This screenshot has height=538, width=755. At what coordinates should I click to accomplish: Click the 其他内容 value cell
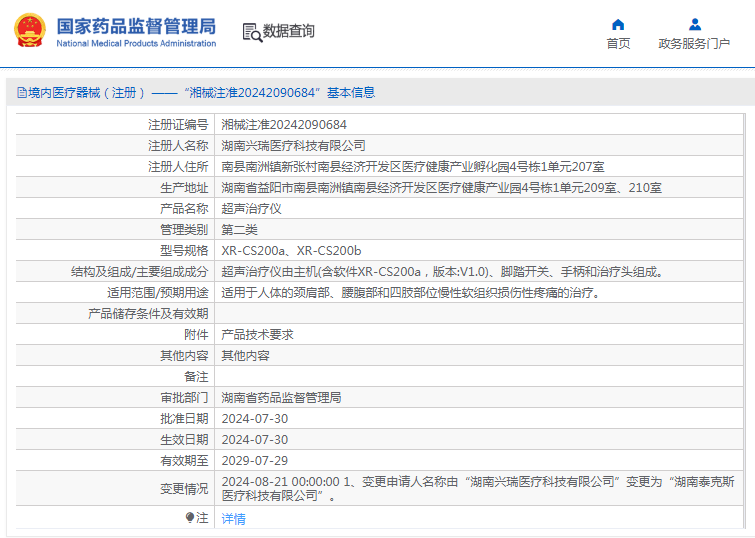point(246,355)
